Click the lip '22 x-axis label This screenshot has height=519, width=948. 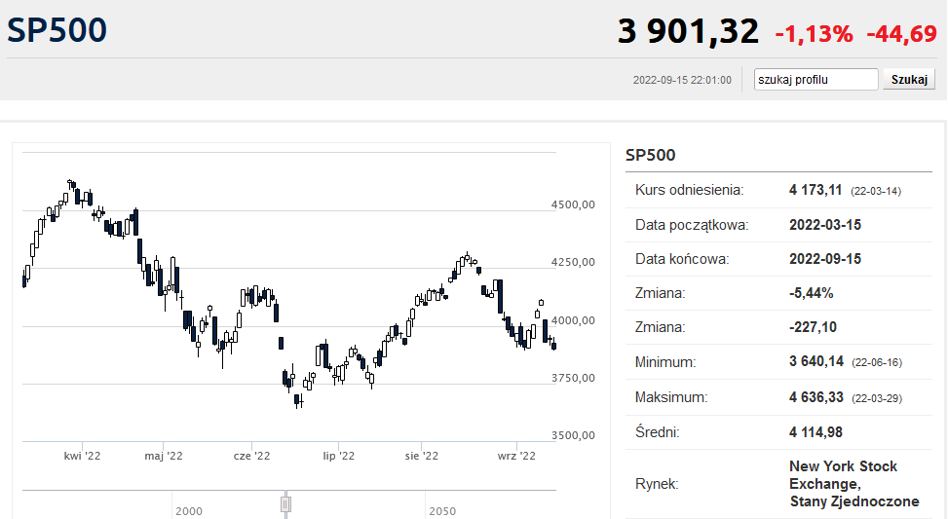pos(339,455)
